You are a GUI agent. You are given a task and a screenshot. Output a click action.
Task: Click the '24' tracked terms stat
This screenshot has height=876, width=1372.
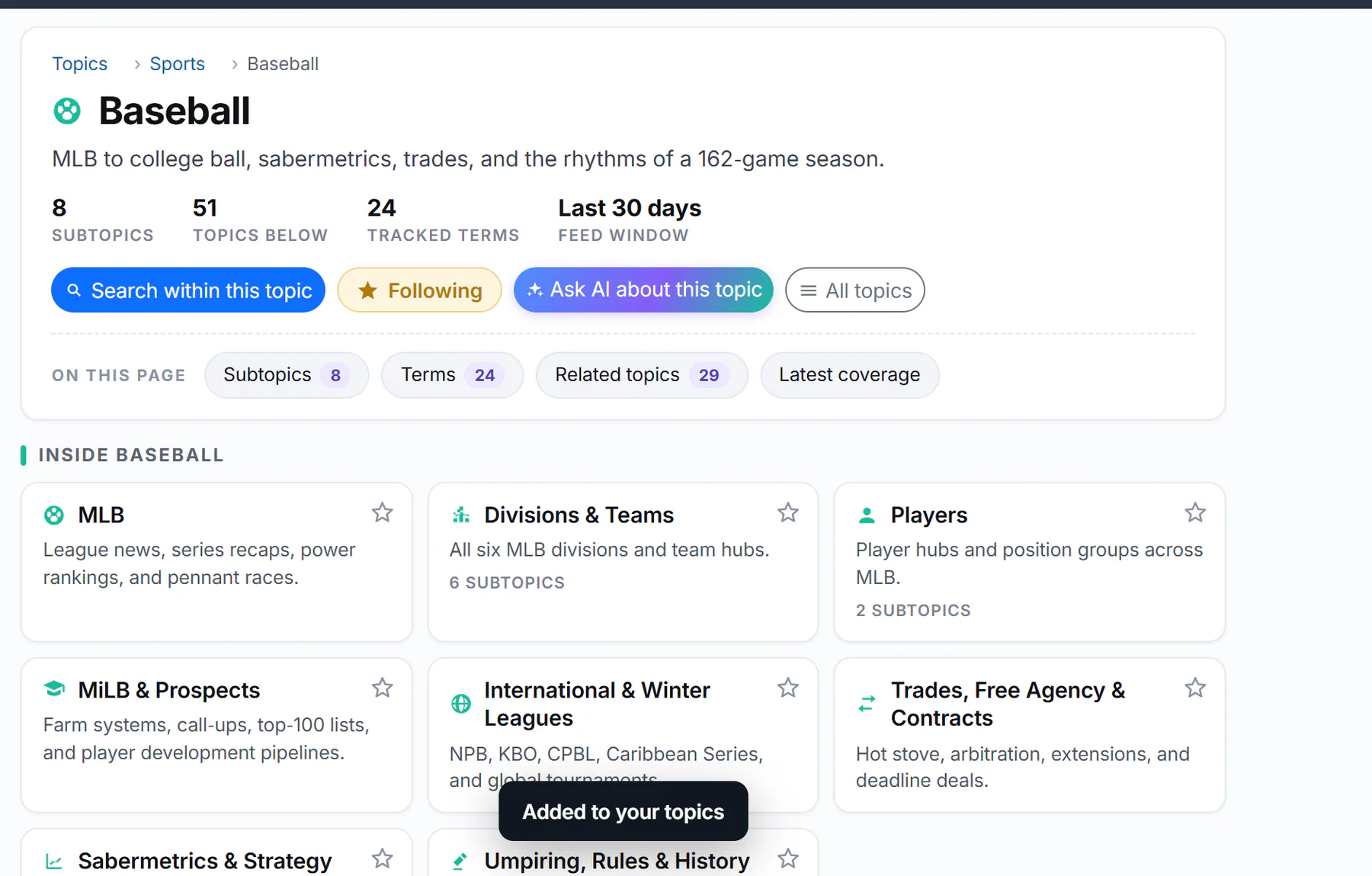coord(381,208)
